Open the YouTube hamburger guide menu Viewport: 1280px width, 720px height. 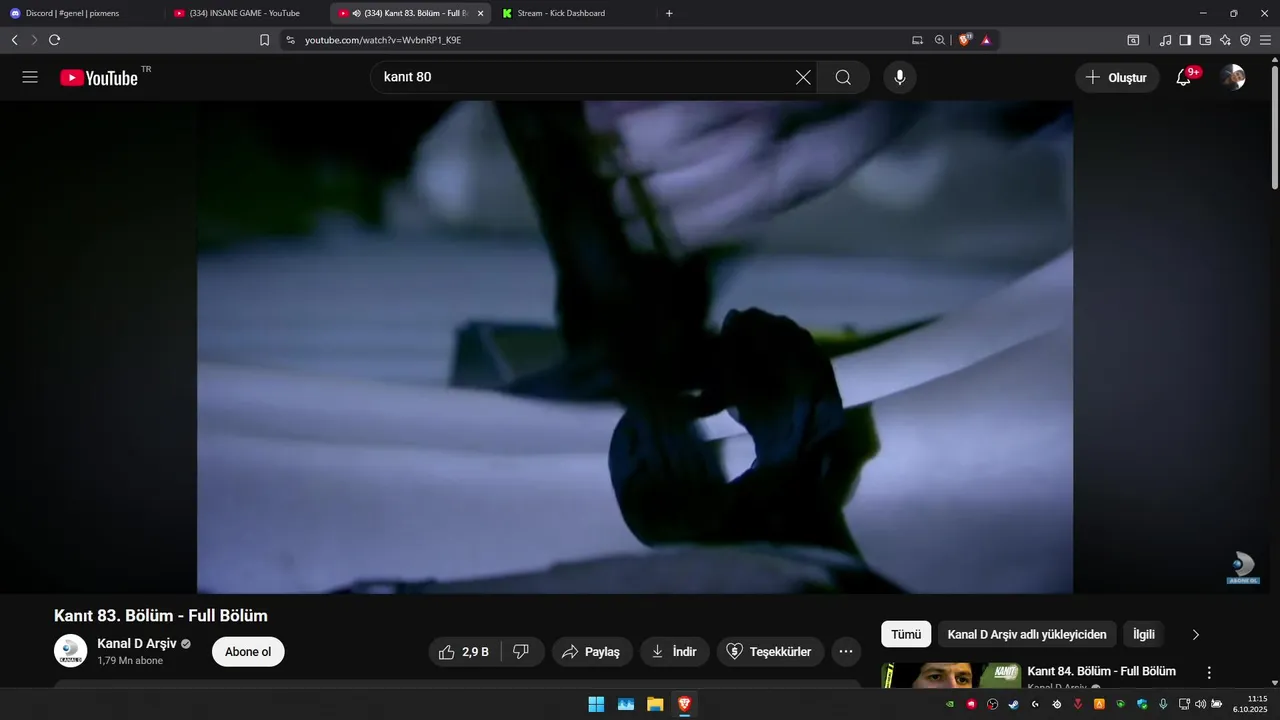pyautogui.click(x=30, y=77)
